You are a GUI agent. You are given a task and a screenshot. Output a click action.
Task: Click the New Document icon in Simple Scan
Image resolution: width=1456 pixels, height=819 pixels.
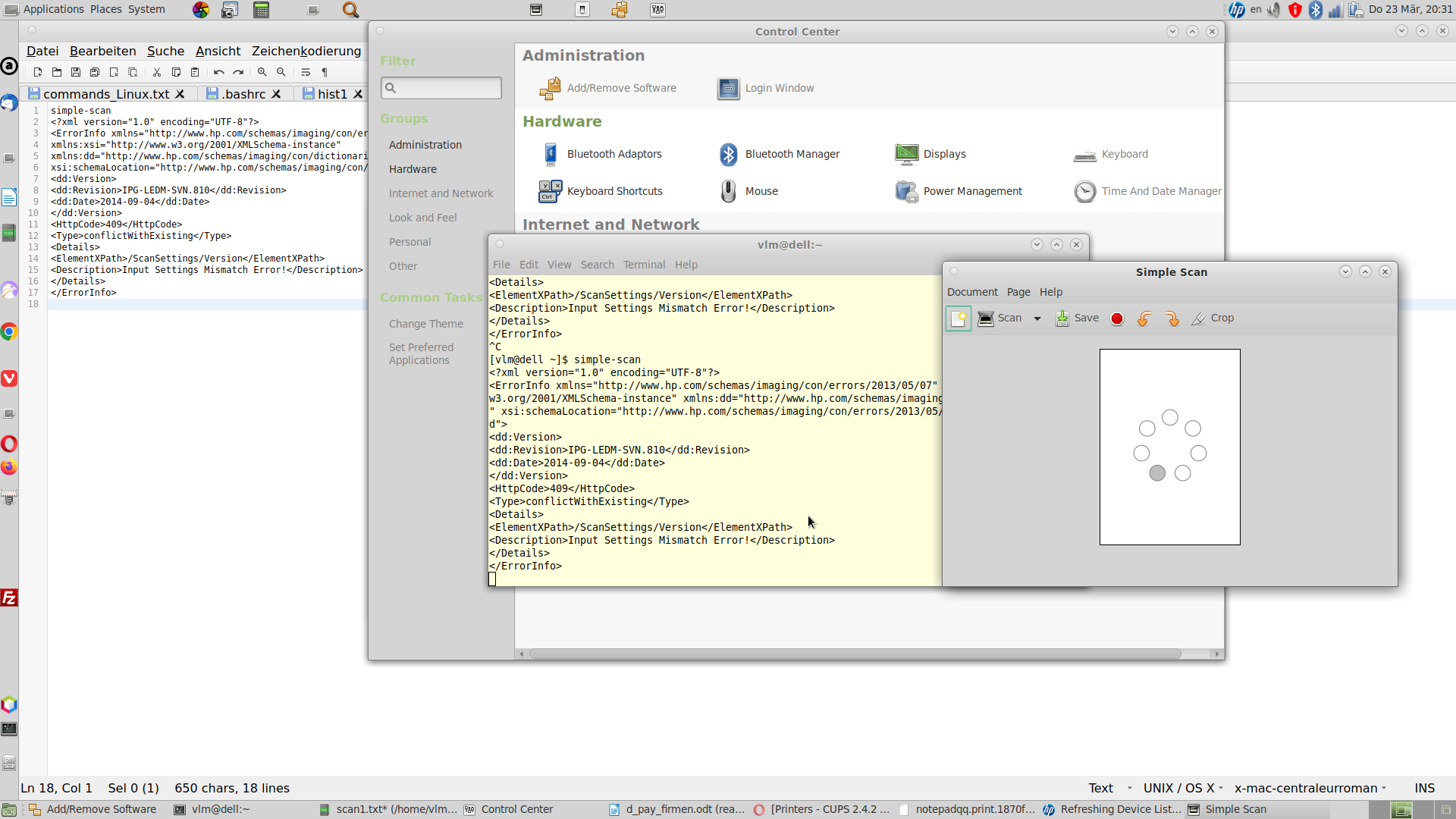coord(959,318)
